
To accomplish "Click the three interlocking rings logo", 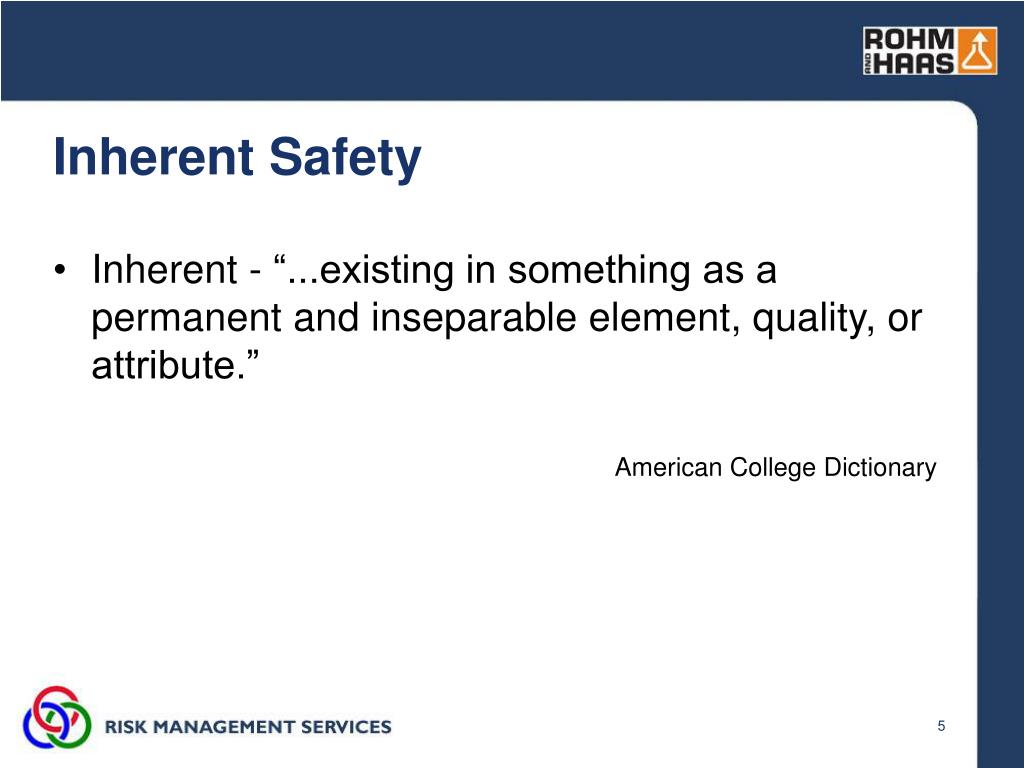I will [x=57, y=717].
